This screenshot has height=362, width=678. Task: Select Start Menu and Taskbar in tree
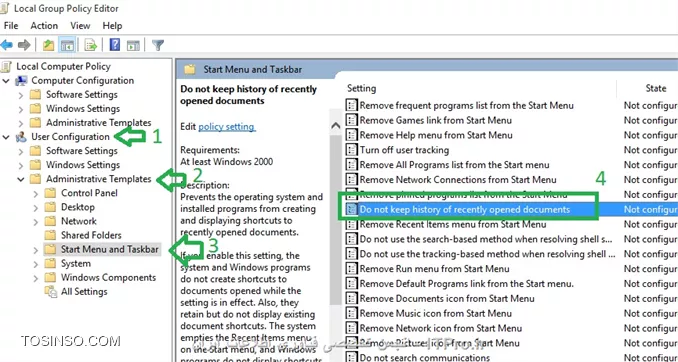(110, 250)
